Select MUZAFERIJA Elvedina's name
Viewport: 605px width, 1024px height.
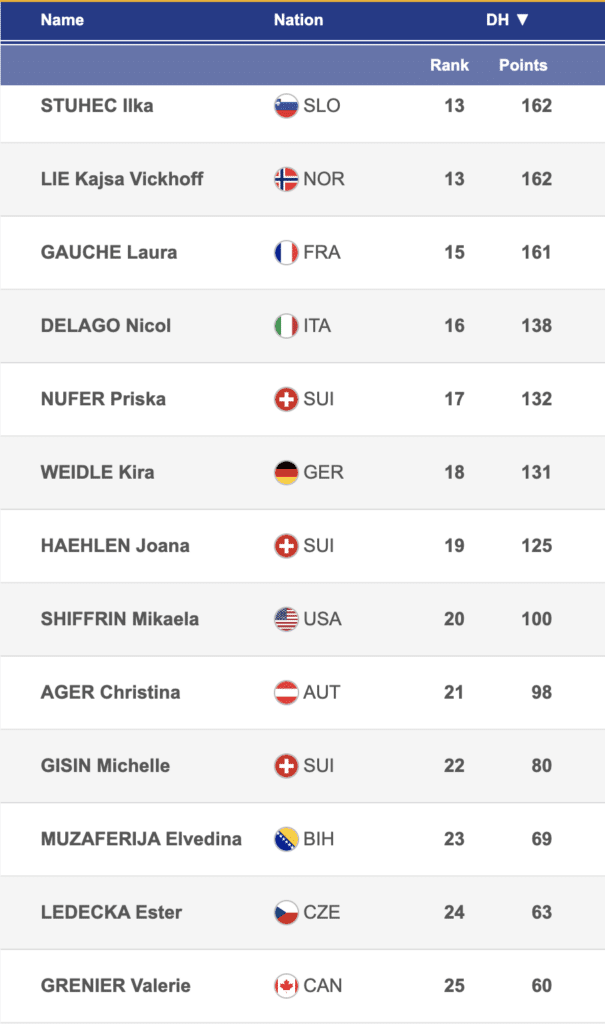141,839
